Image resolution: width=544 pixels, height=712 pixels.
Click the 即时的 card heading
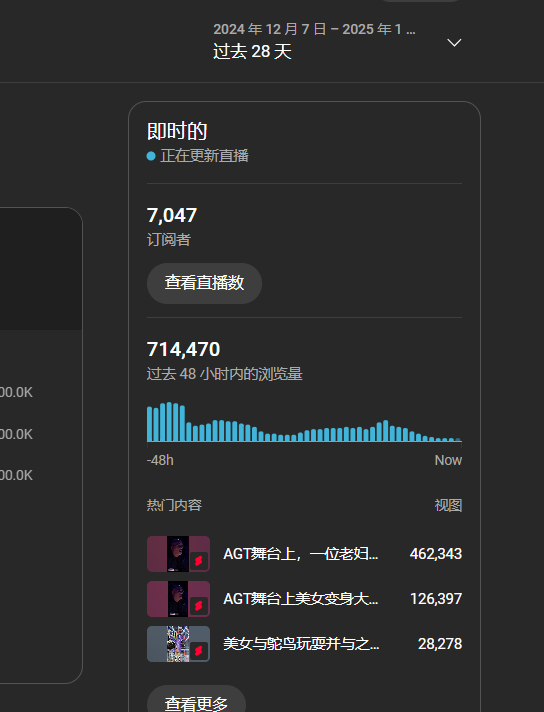pos(177,131)
